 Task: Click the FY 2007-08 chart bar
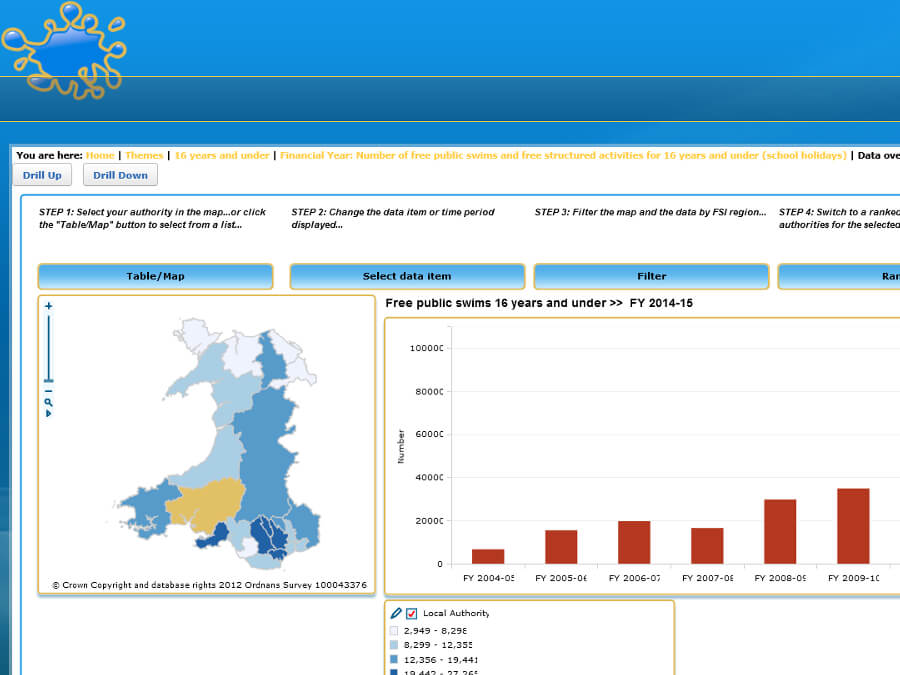[707, 546]
